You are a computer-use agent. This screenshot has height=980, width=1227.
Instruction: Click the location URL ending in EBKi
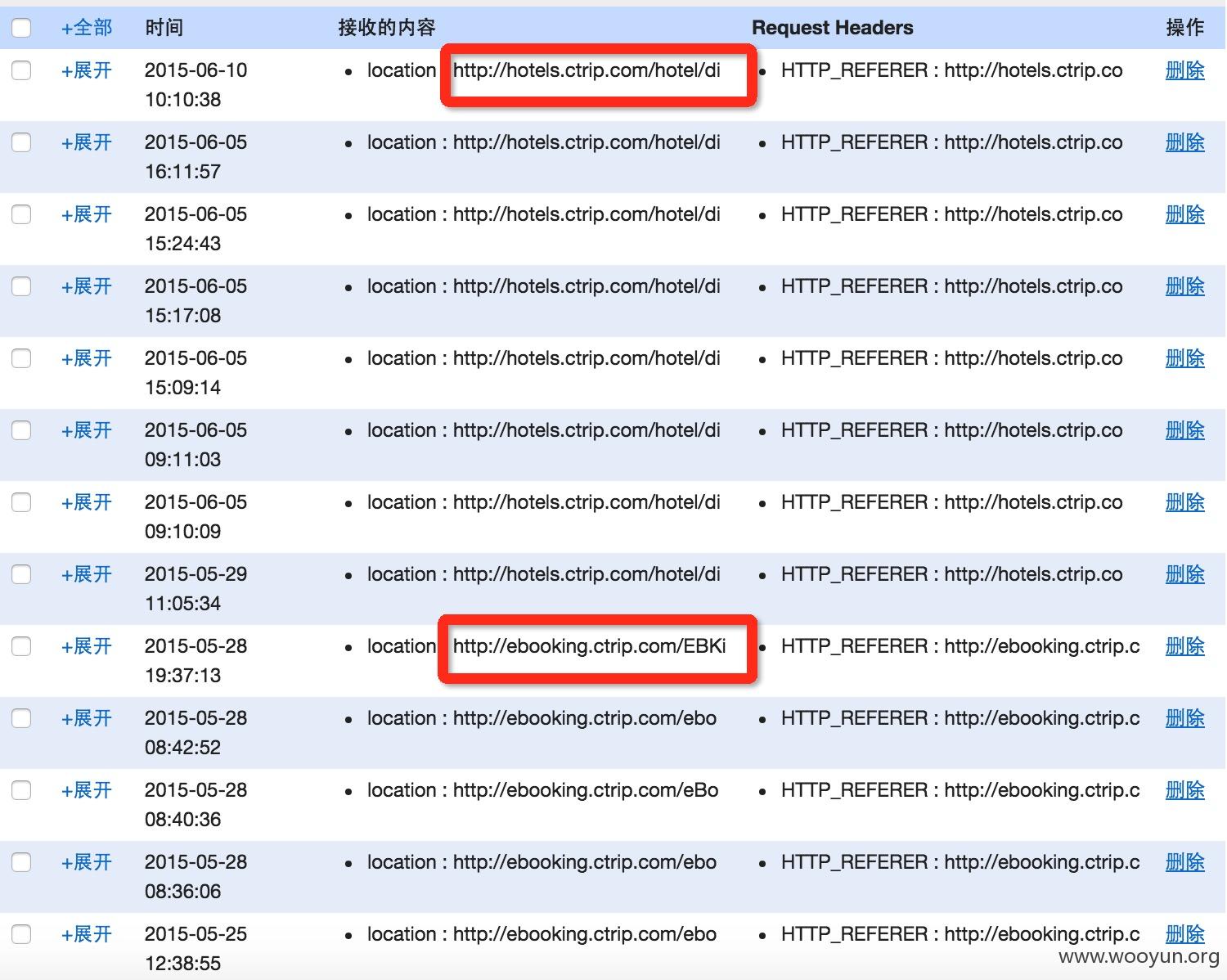coord(590,646)
